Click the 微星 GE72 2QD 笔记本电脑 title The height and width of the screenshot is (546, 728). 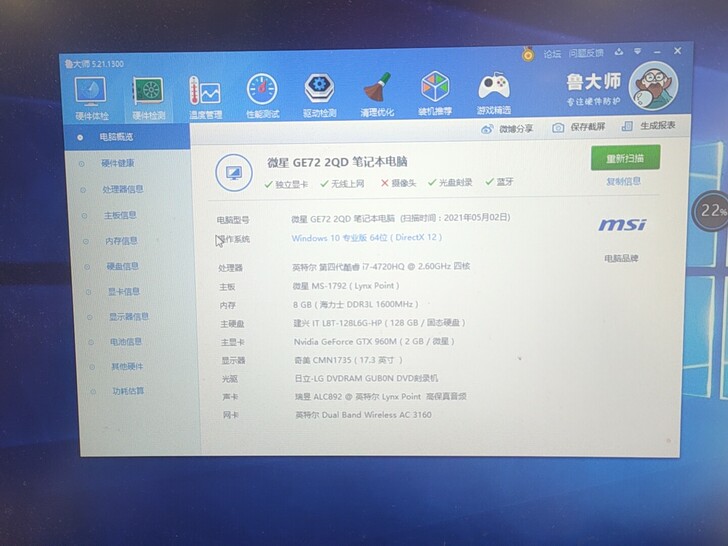pyautogui.click(x=337, y=162)
